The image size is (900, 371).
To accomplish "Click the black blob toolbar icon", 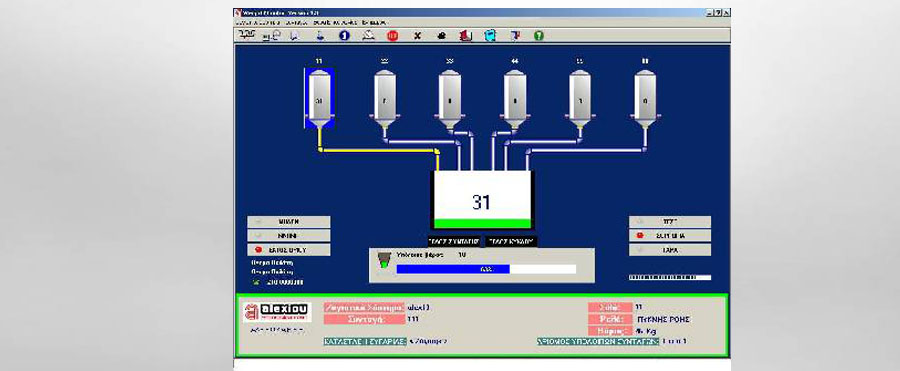I will 441,36.
